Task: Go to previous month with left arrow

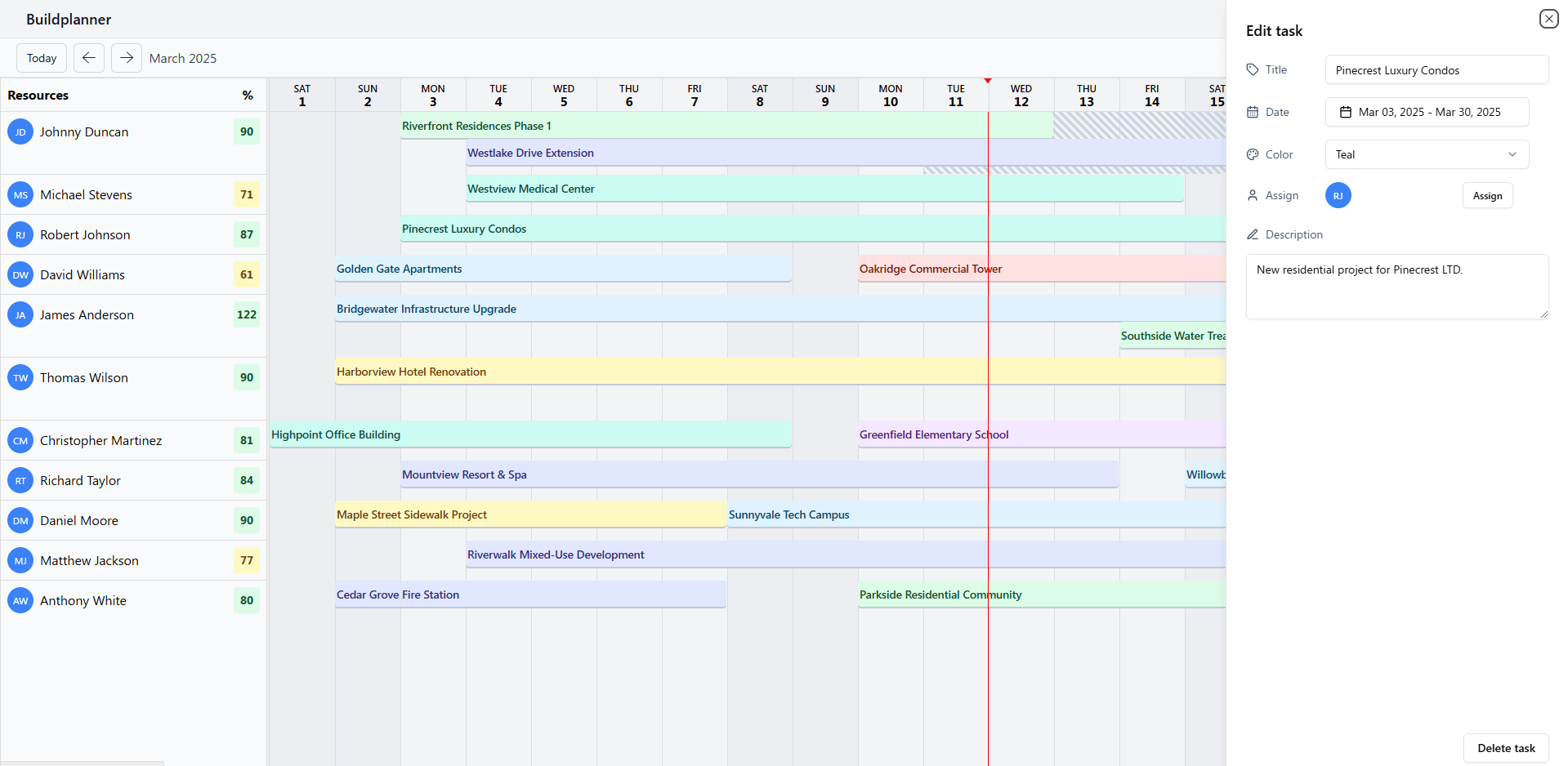Action: click(x=89, y=58)
